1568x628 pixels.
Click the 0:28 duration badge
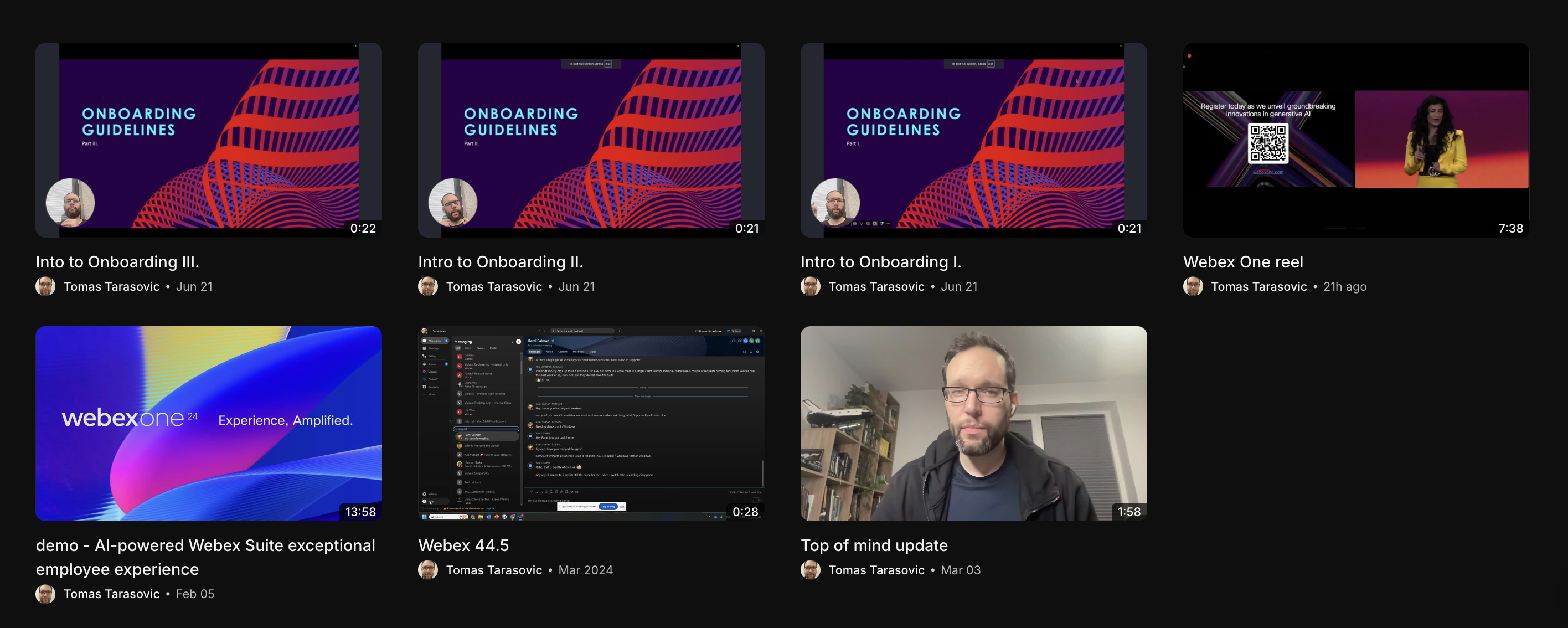[x=745, y=512]
